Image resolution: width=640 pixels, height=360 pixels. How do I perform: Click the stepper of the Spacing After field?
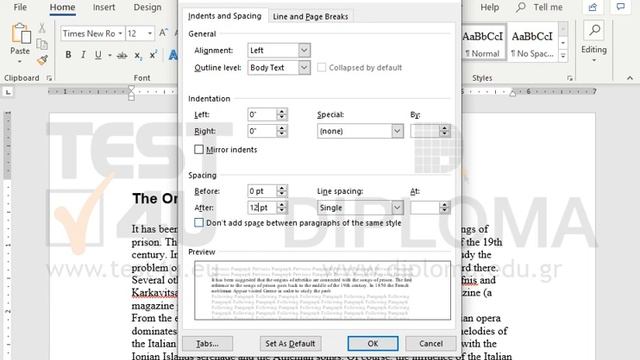tap(282, 208)
